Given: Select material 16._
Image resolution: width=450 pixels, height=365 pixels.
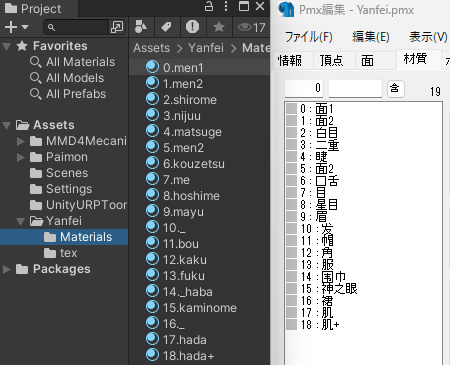Looking at the screenshot, I should 199,324.
